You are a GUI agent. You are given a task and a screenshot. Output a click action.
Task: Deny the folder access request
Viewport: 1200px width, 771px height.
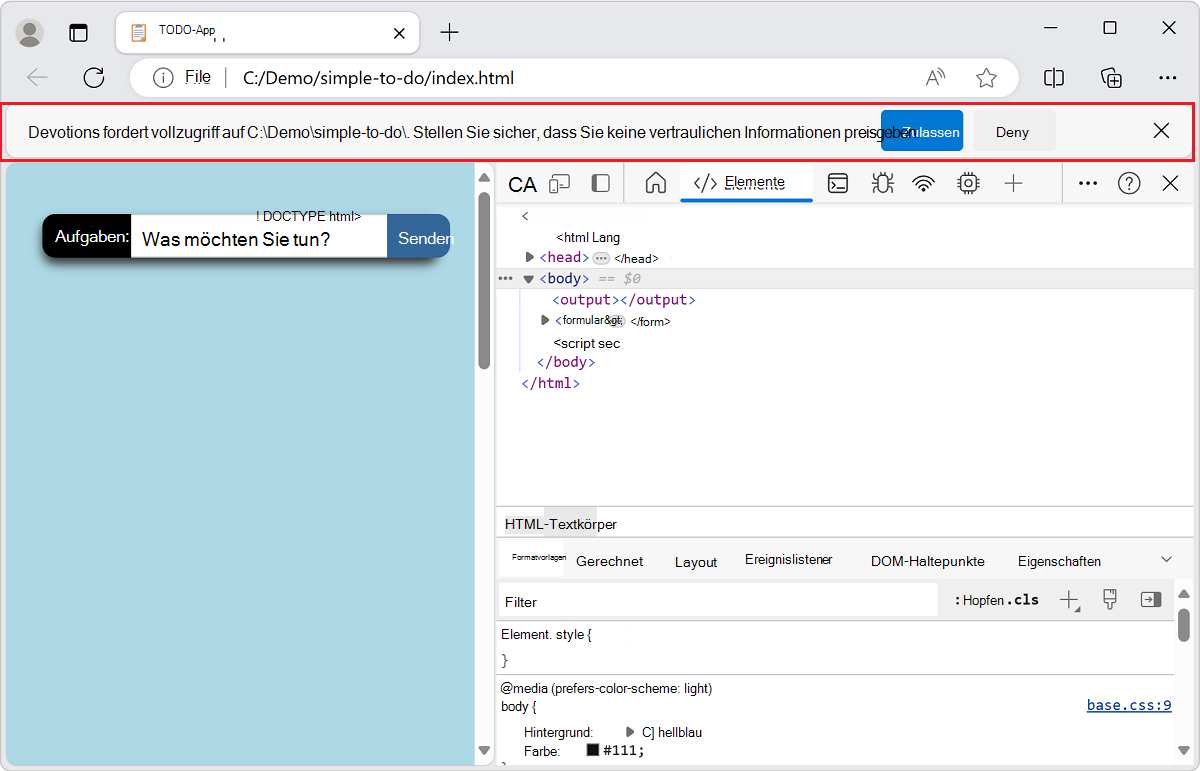pos(1013,131)
